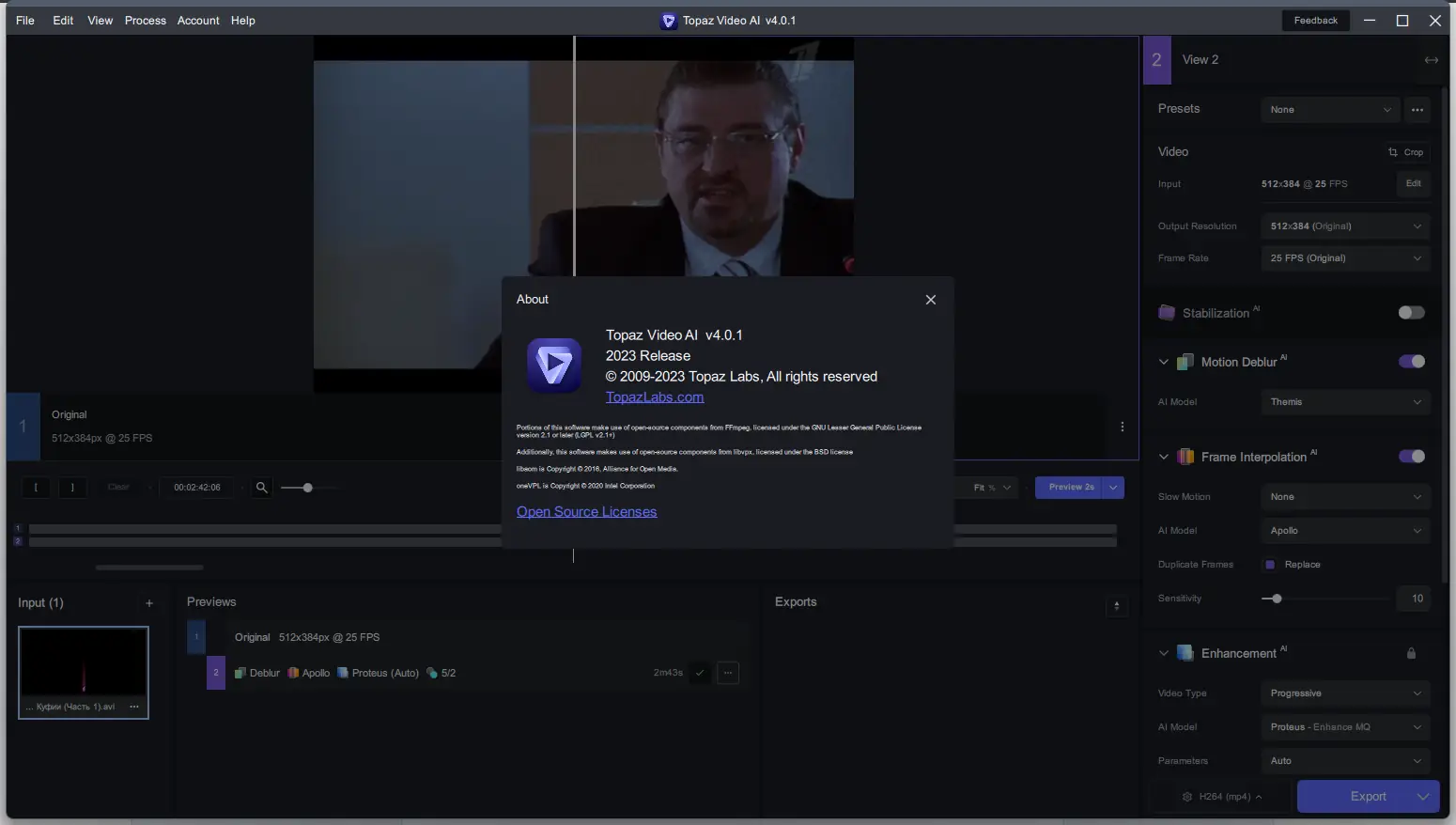Set the trim end bracket marker
This screenshot has height=825, width=1456.
[x=72, y=488]
